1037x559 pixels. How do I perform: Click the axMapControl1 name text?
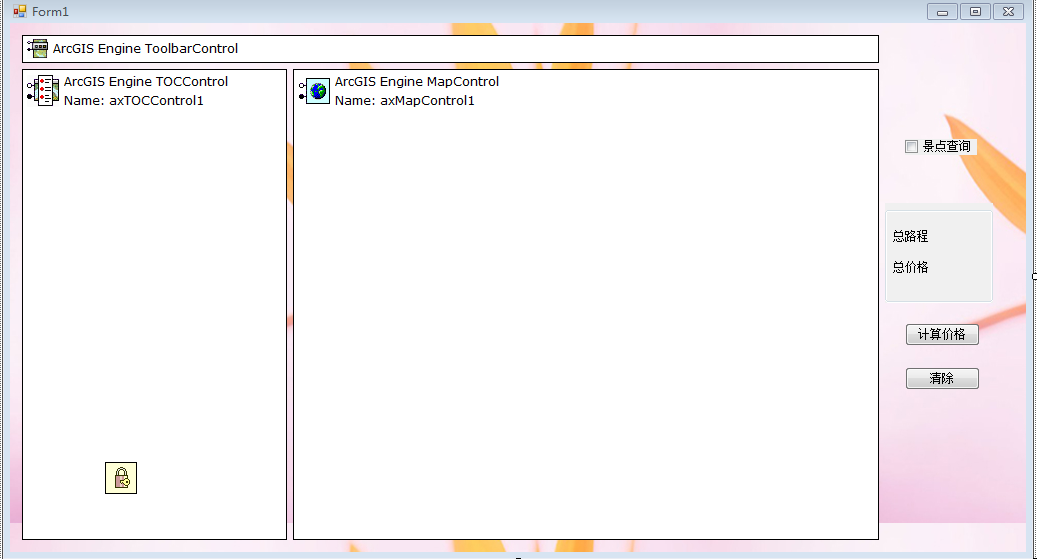click(404, 100)
